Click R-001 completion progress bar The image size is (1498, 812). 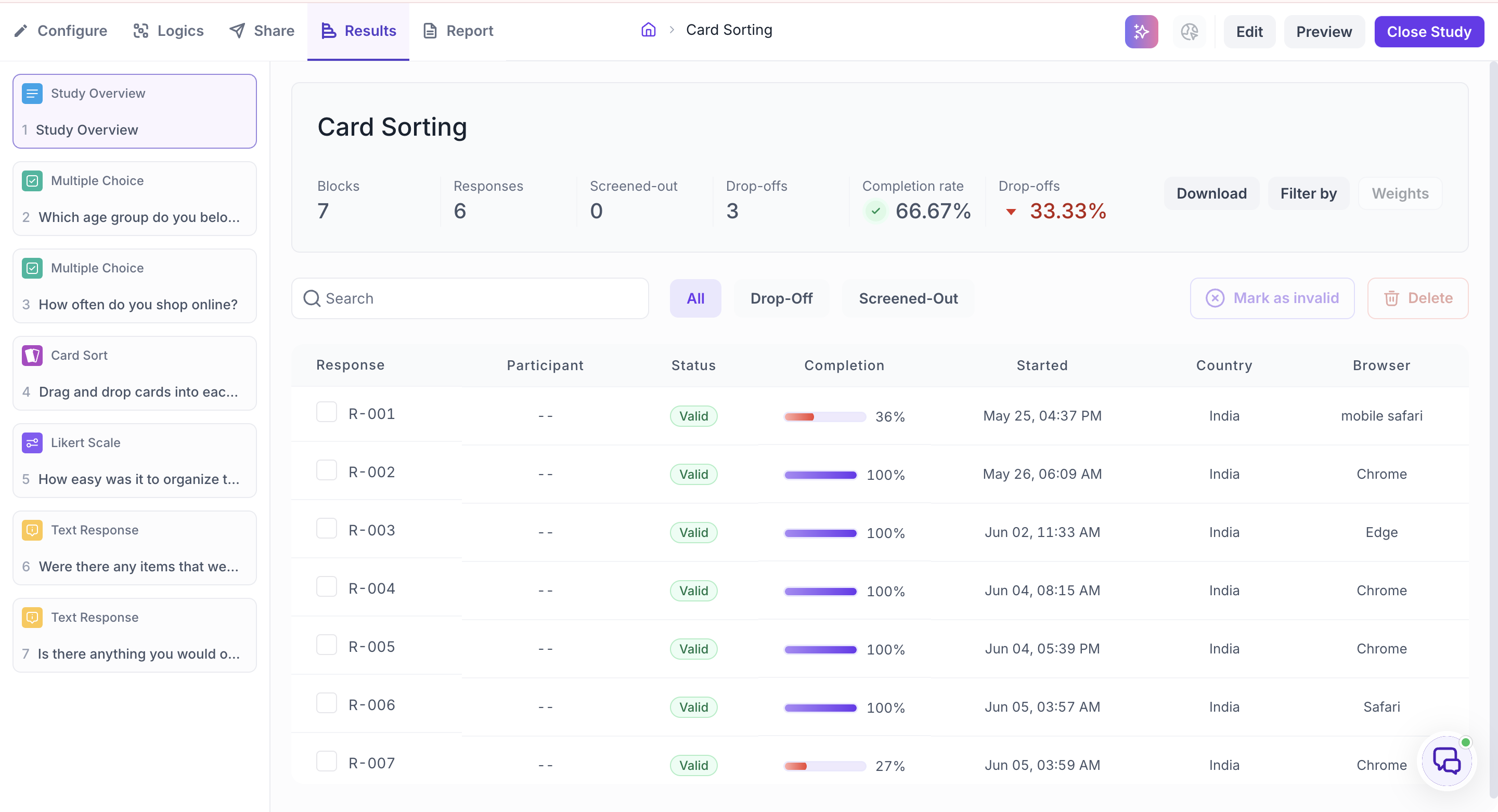click(x=824, y=417)
